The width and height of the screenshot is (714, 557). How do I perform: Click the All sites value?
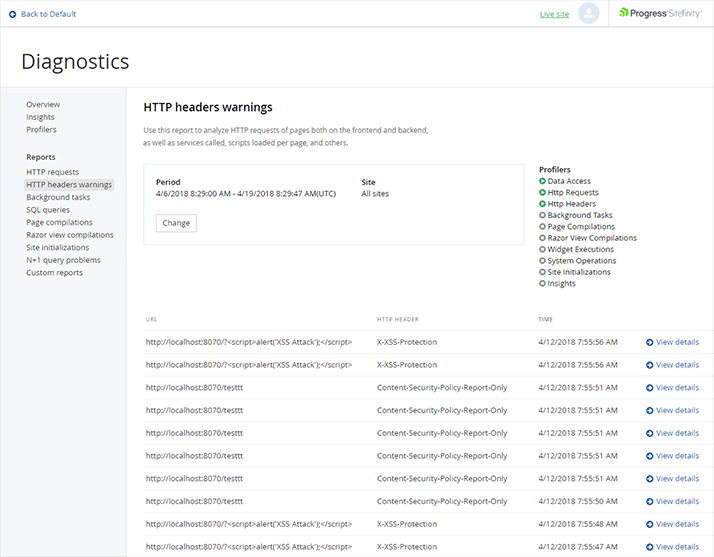click(x=375, y=194)
